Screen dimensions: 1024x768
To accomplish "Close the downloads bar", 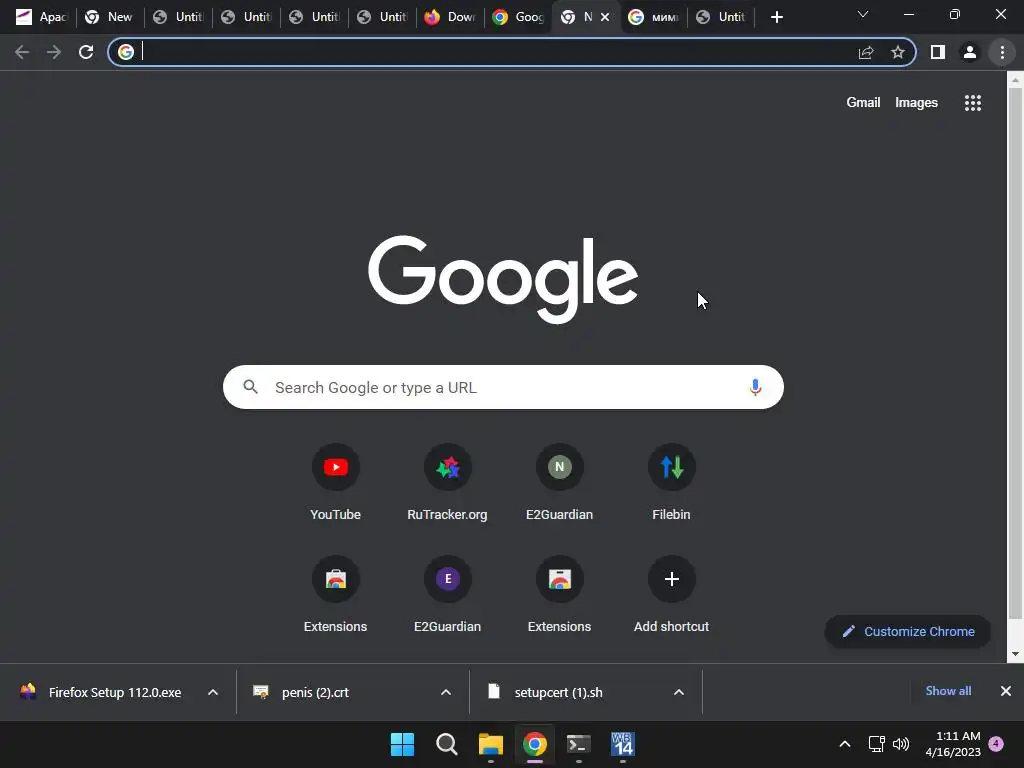I will coord(1006,691).
